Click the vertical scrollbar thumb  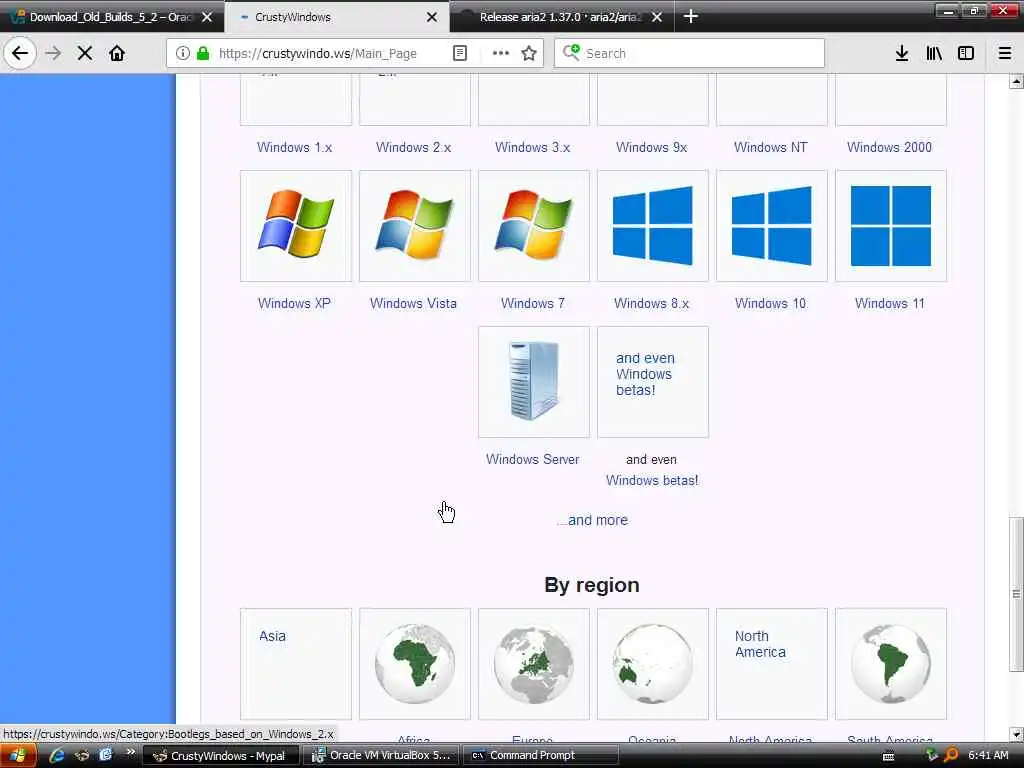click(1016, 594)
